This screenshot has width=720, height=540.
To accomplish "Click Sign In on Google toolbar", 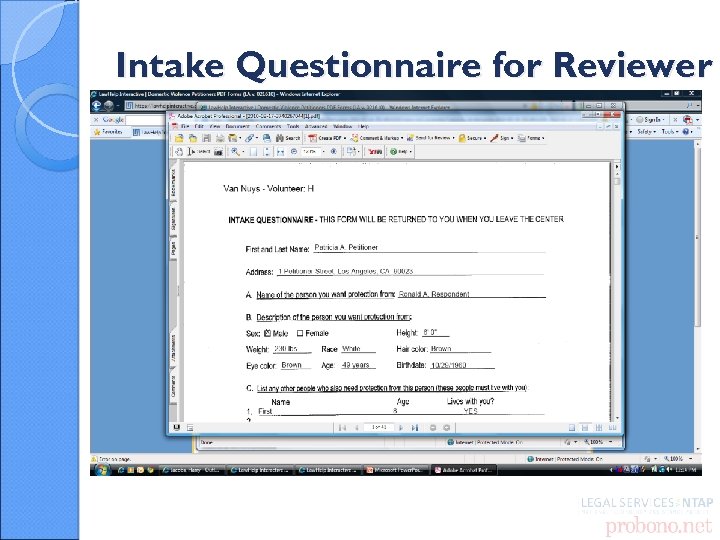I will pos(650,119).
